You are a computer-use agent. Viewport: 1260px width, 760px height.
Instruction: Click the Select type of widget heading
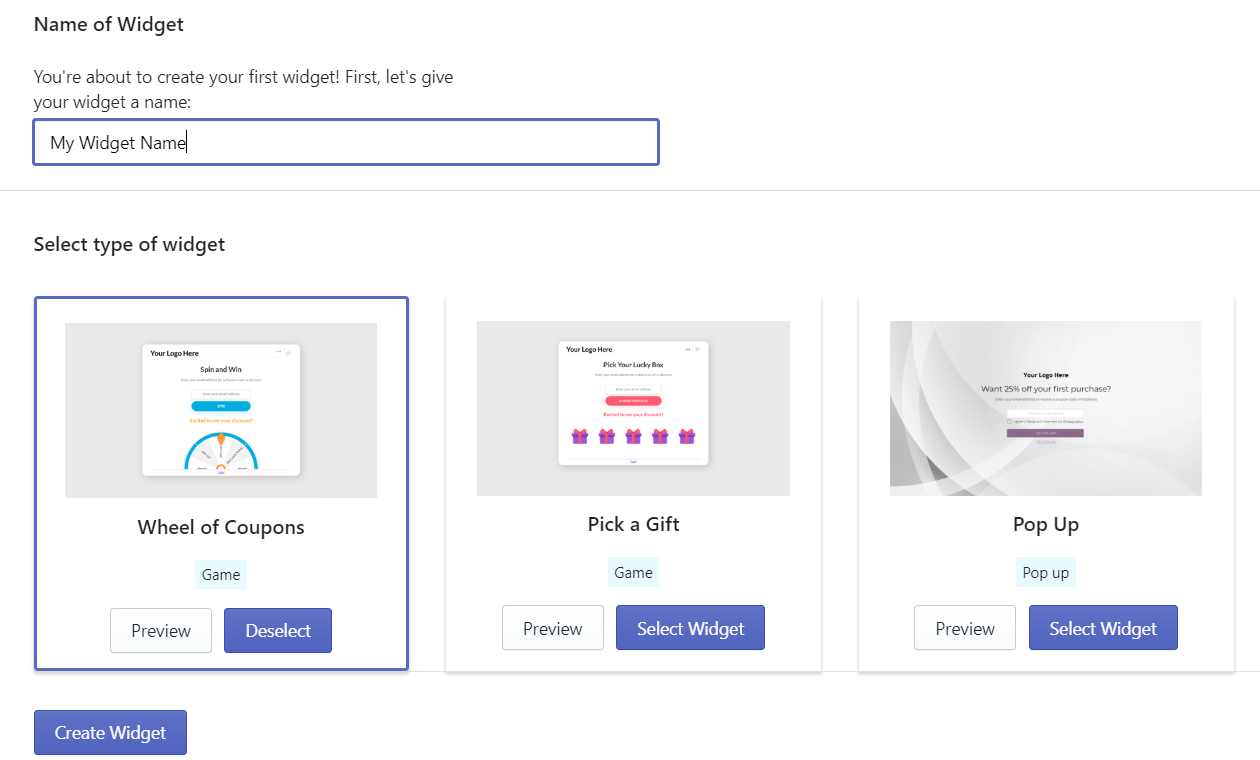coord(130,244)
